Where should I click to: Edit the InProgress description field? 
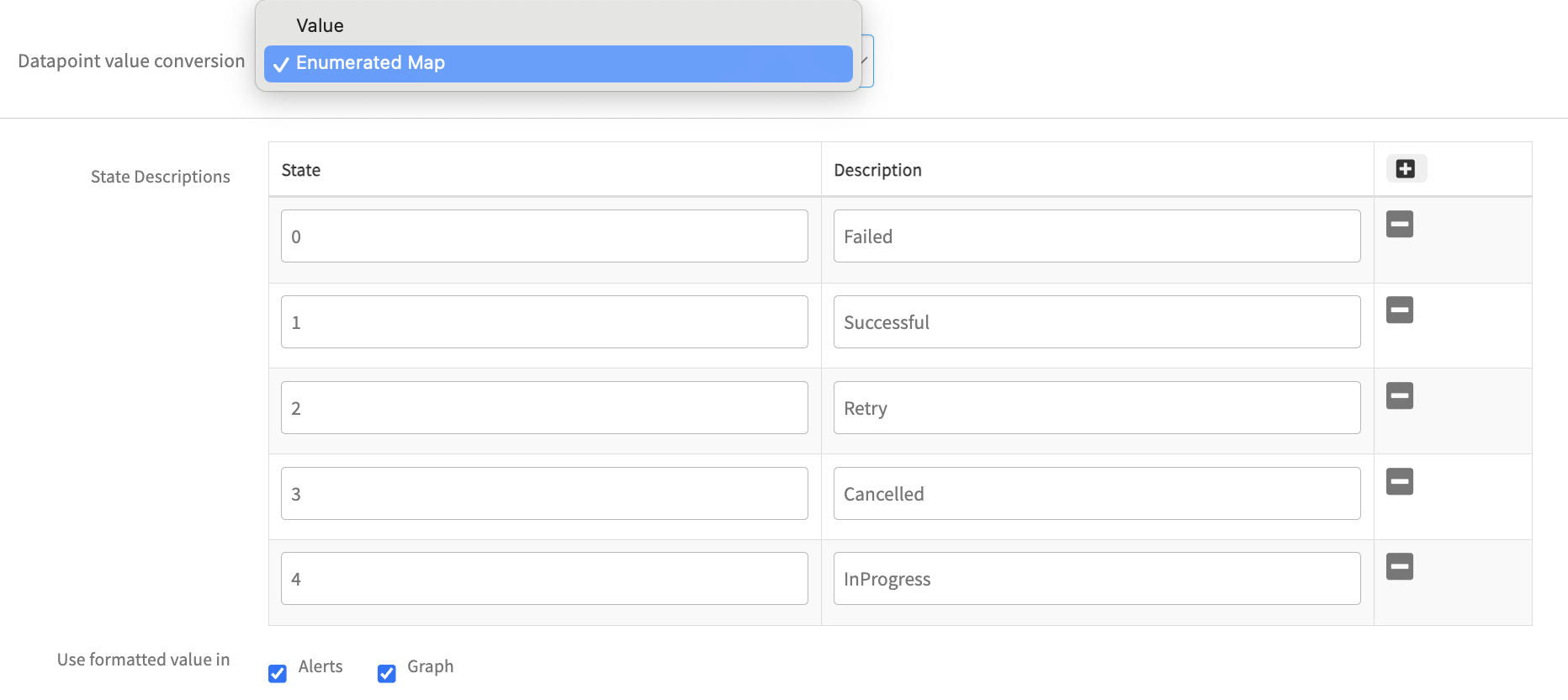pyautogui.click(x=1096, y=579)
